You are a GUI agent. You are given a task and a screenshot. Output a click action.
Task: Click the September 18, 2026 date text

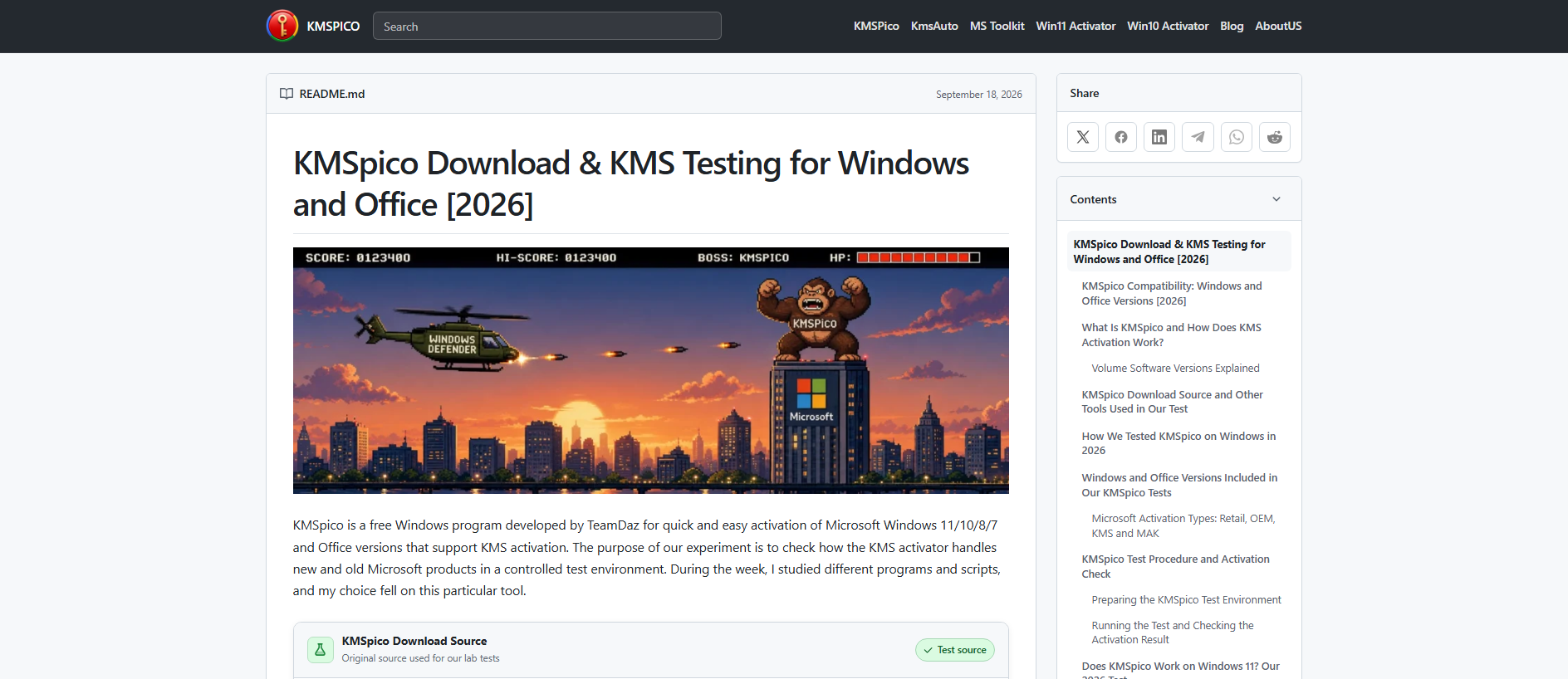point(978,95)
